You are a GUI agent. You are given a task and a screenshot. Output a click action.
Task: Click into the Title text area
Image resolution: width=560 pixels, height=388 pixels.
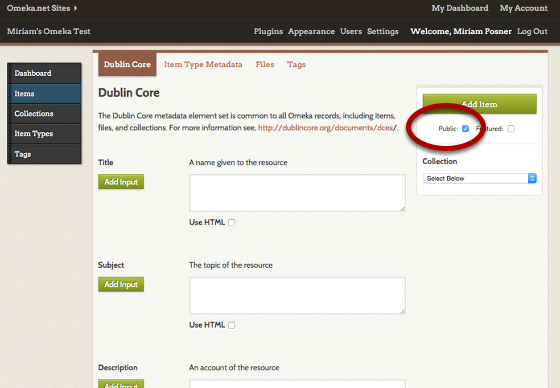pos(298,193)
